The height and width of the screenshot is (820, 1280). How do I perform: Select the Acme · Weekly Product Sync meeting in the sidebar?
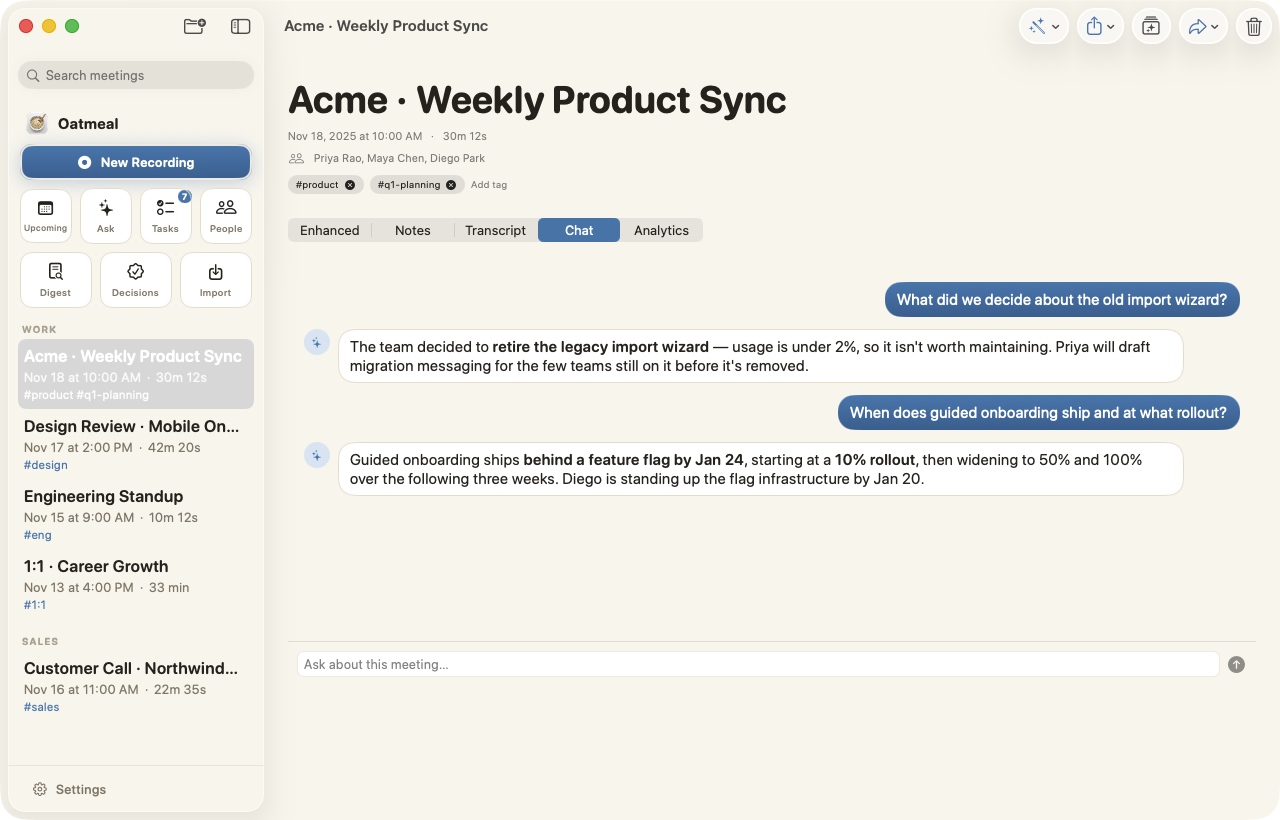tap(136, 374)
